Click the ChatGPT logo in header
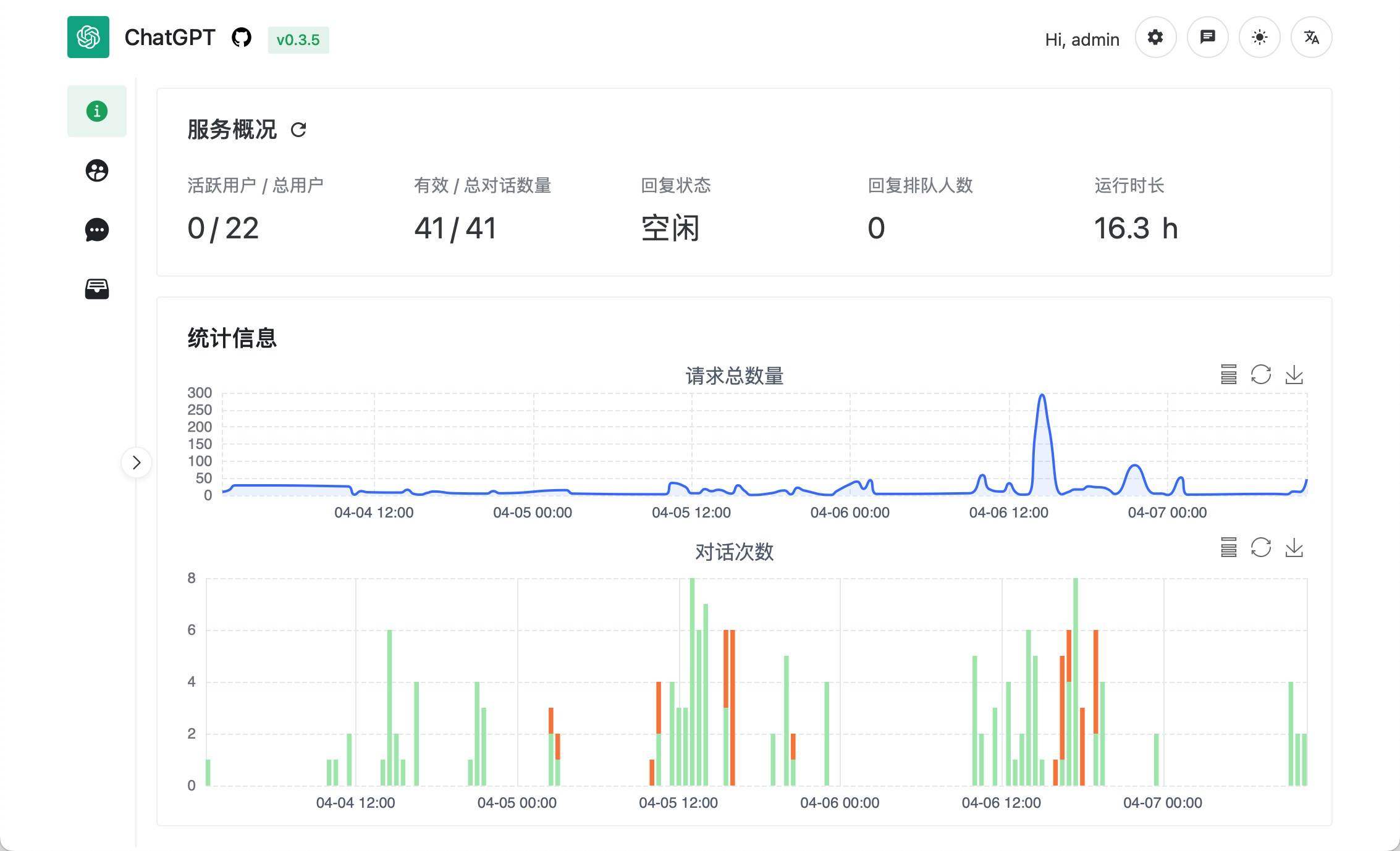 (x=88, y=38)
